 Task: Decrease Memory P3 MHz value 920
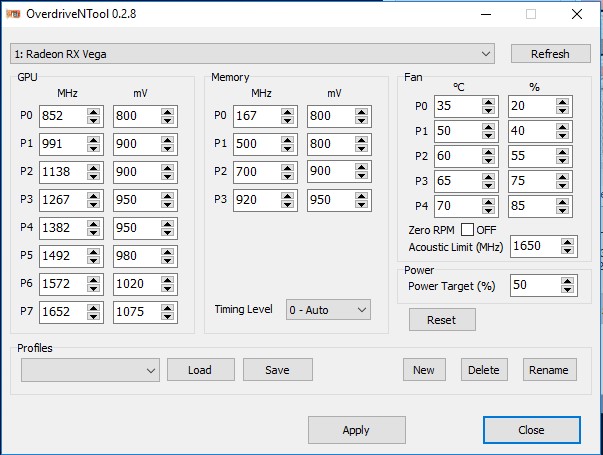[x=287, y=204]
